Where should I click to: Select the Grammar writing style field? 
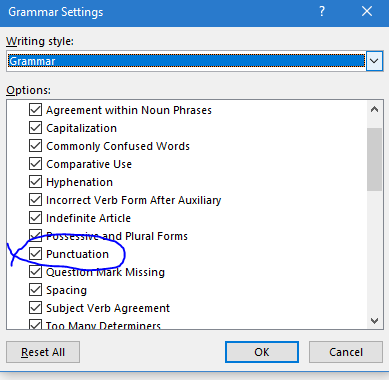[x=186, y=61]
